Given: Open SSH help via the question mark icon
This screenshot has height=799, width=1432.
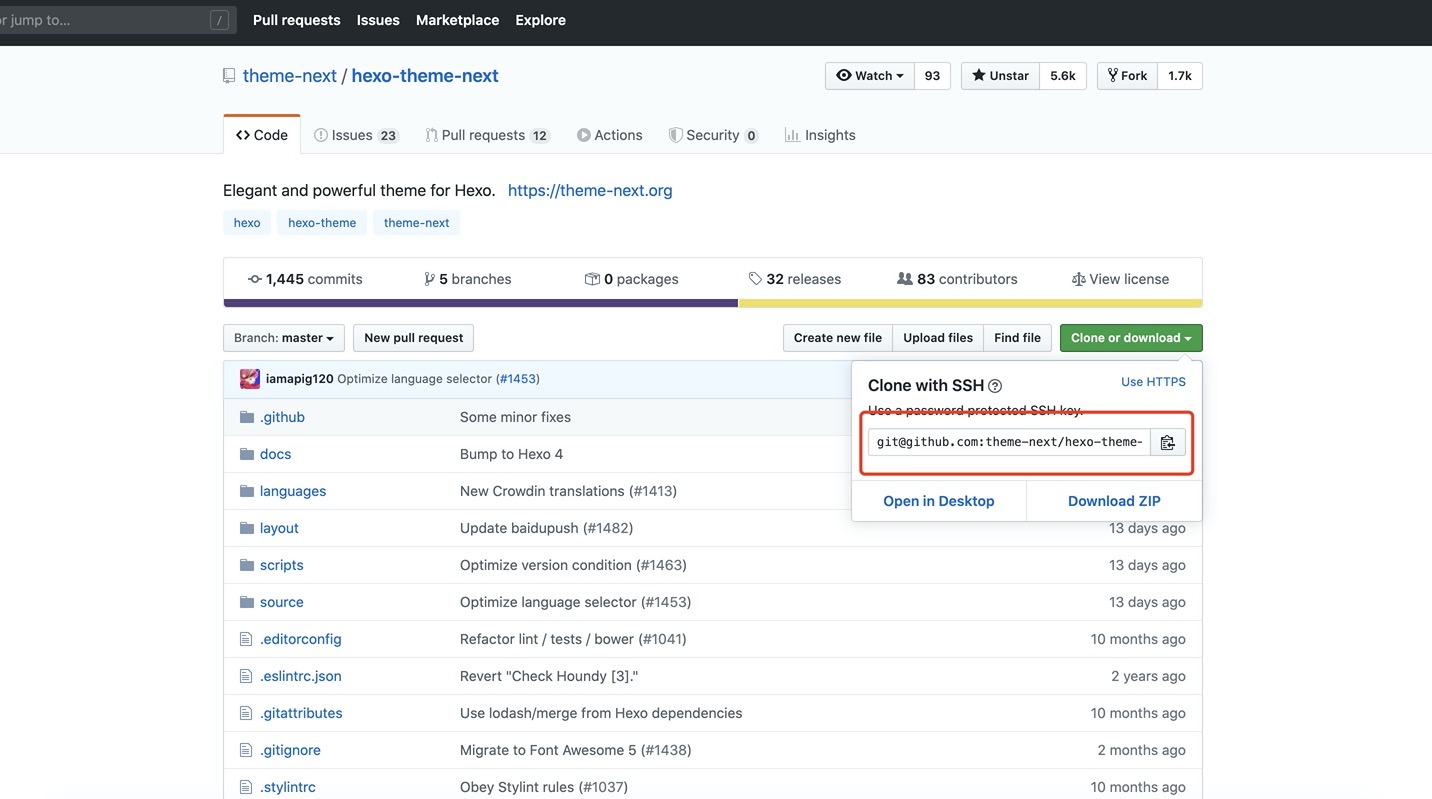Looking at the screenshot, I should click(995, 385).
